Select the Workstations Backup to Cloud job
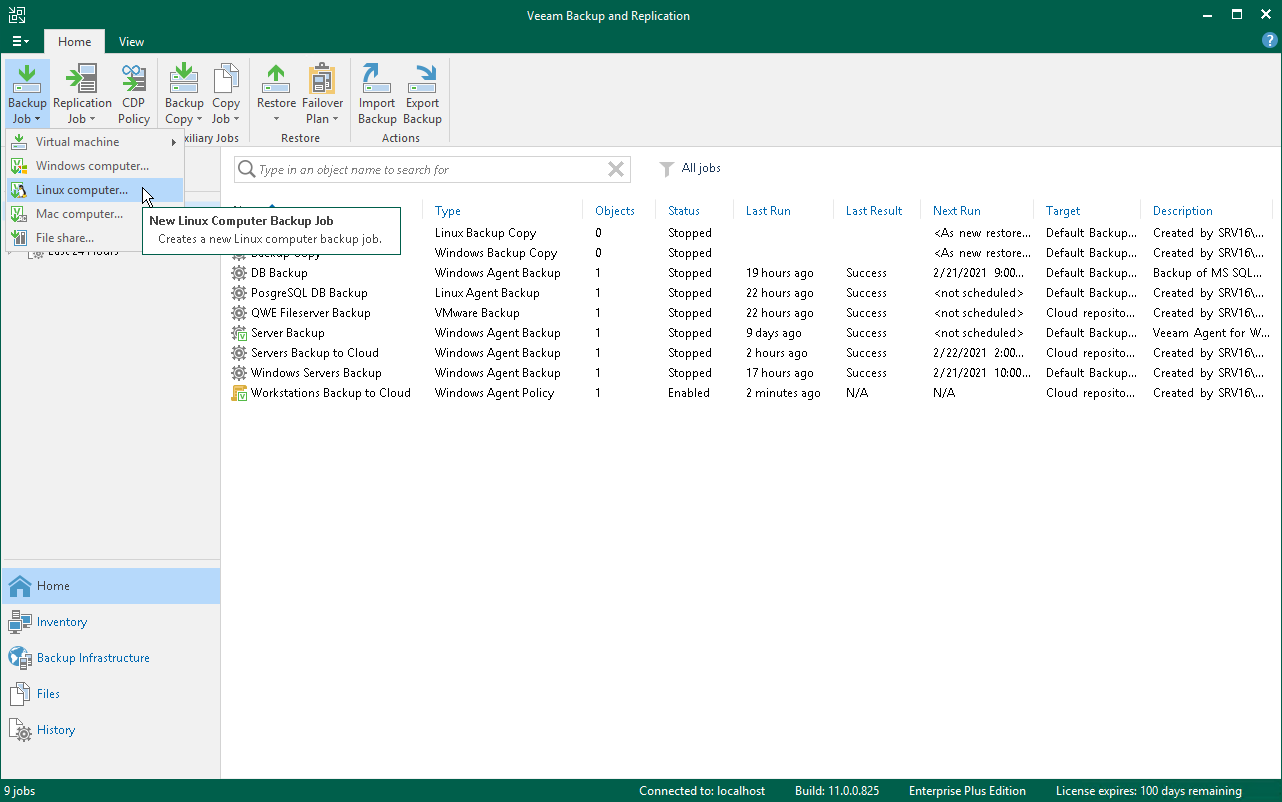Screen dimensions: 1282x802 pos(330,393)
